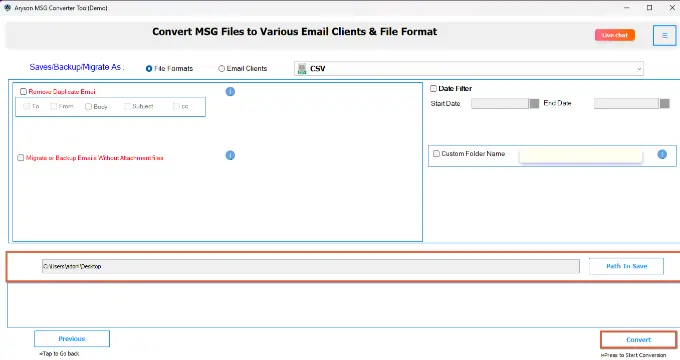Enable the Date Filter checkbox
This screenshot has height=360, width=680.
coord(433,88)
